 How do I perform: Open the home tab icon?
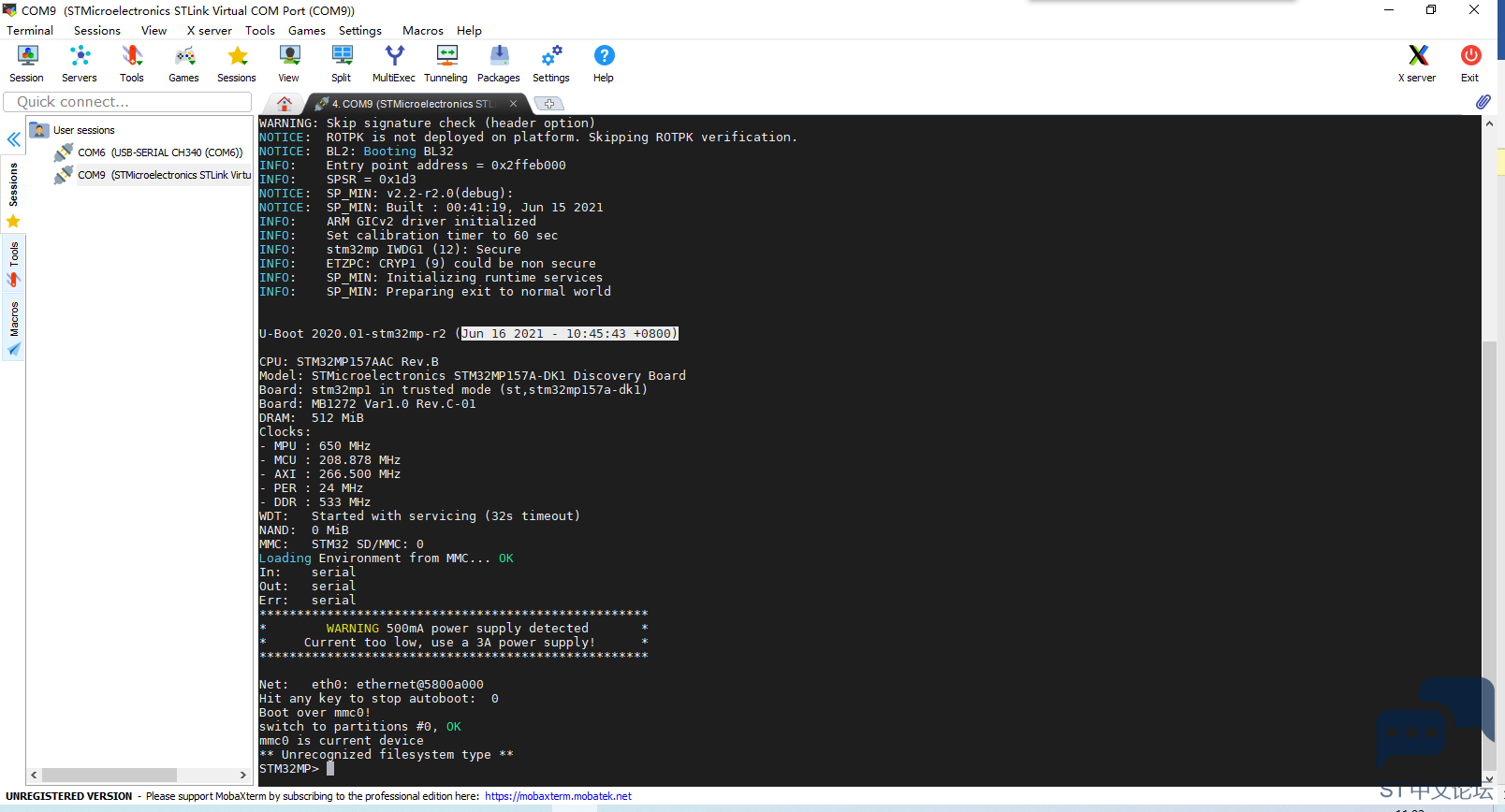click(285, 104)
